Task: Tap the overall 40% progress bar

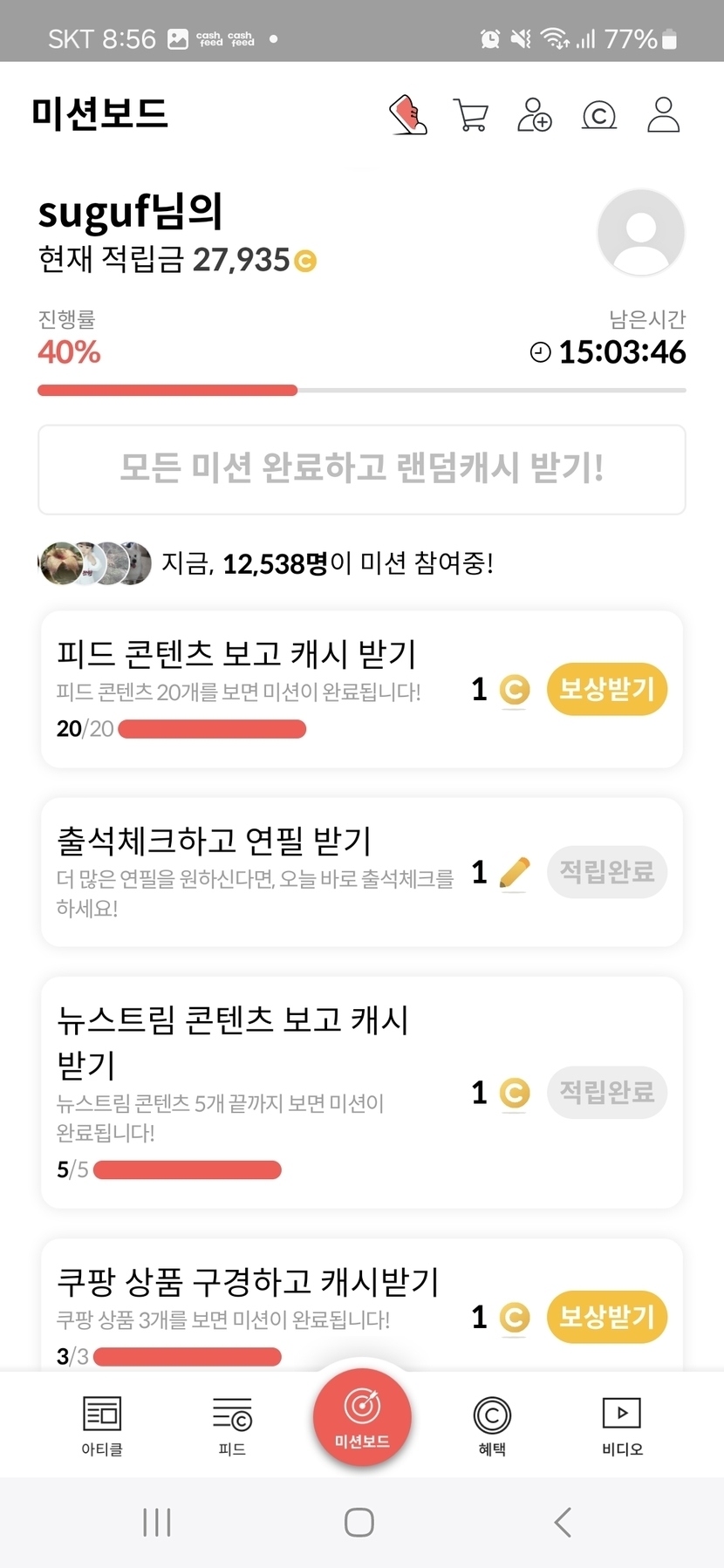Action: (362, 391)
